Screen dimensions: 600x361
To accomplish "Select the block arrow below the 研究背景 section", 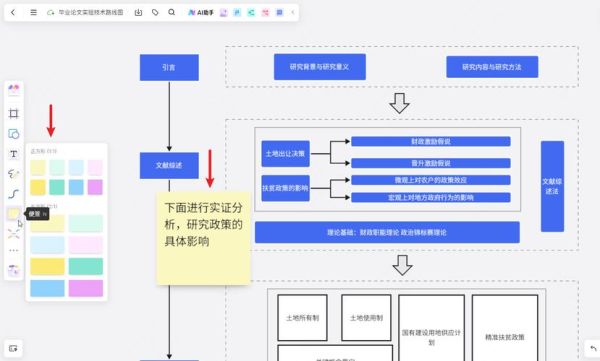I will 399,103.
